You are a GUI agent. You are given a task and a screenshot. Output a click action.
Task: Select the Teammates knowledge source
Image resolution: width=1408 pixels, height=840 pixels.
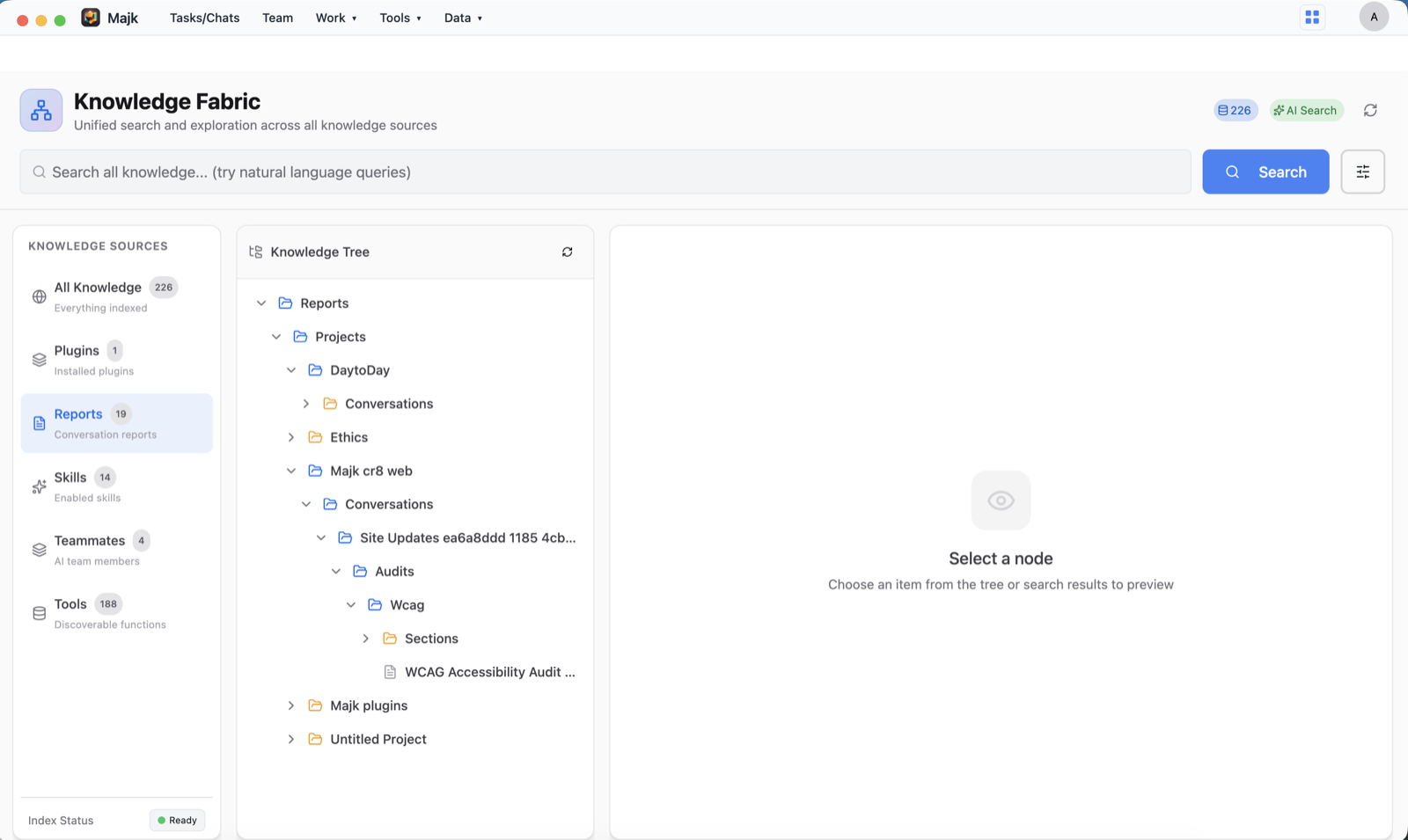117,550
